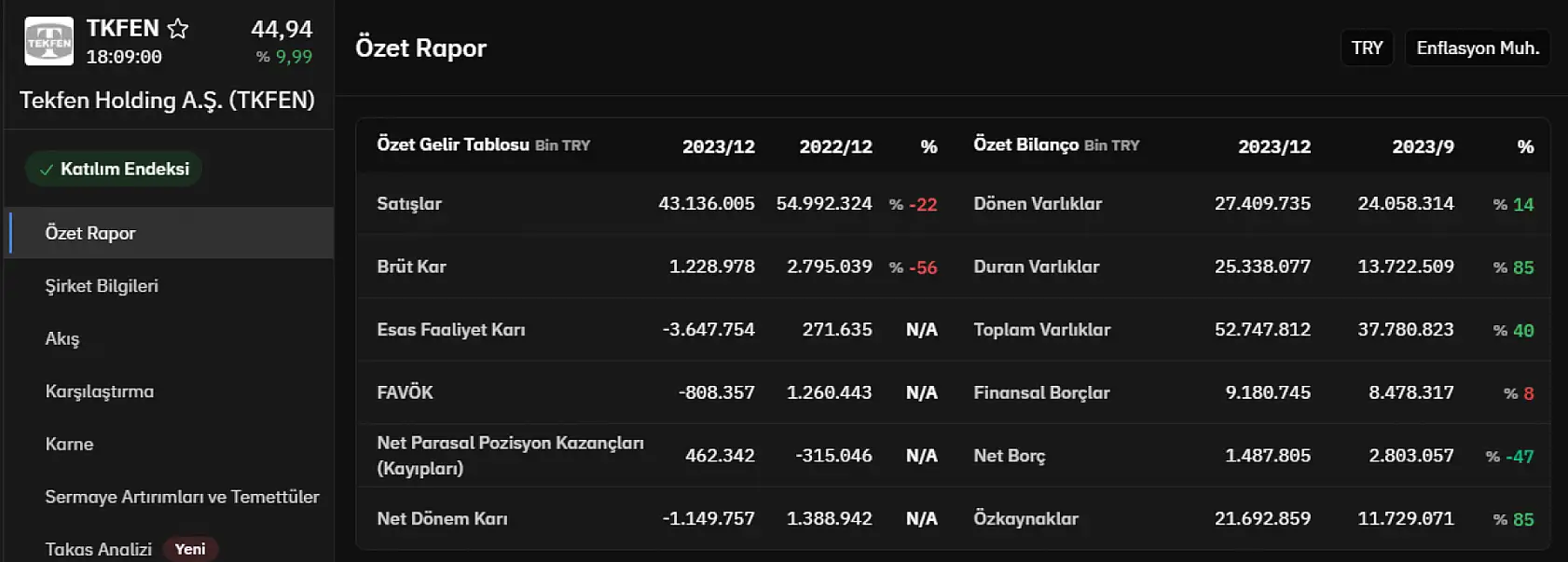1568x562 pixels.
Task: Click the 2022/12 column header
Action: tap(835, 146)
